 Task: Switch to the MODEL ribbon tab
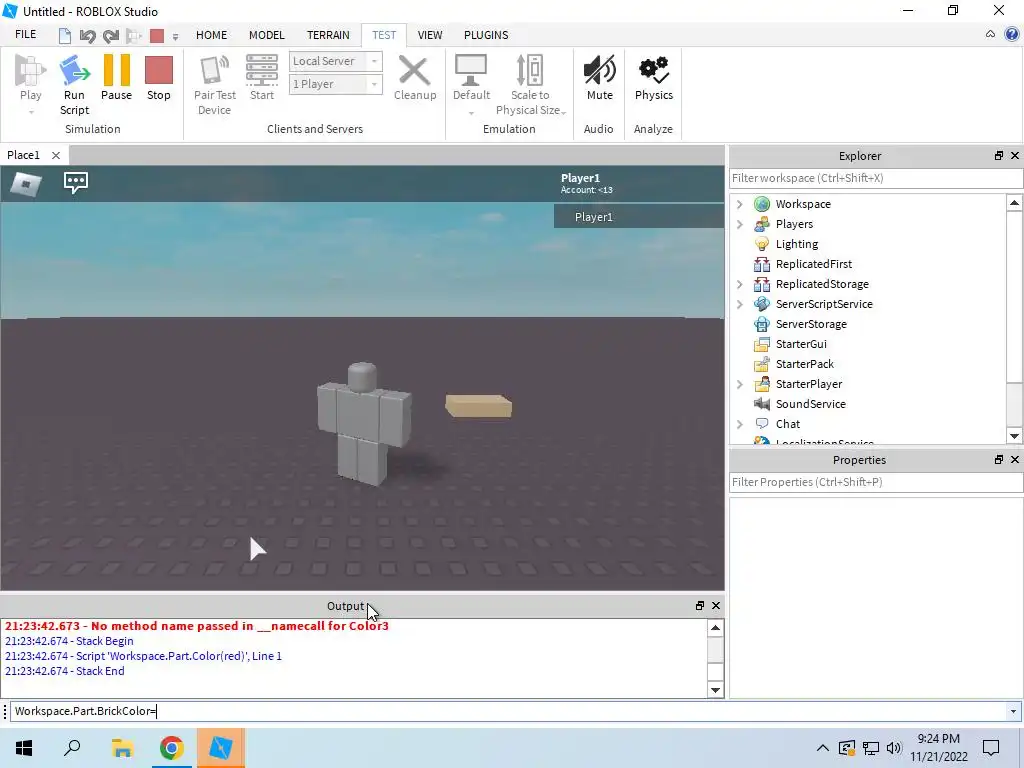[x=266, y=35]
